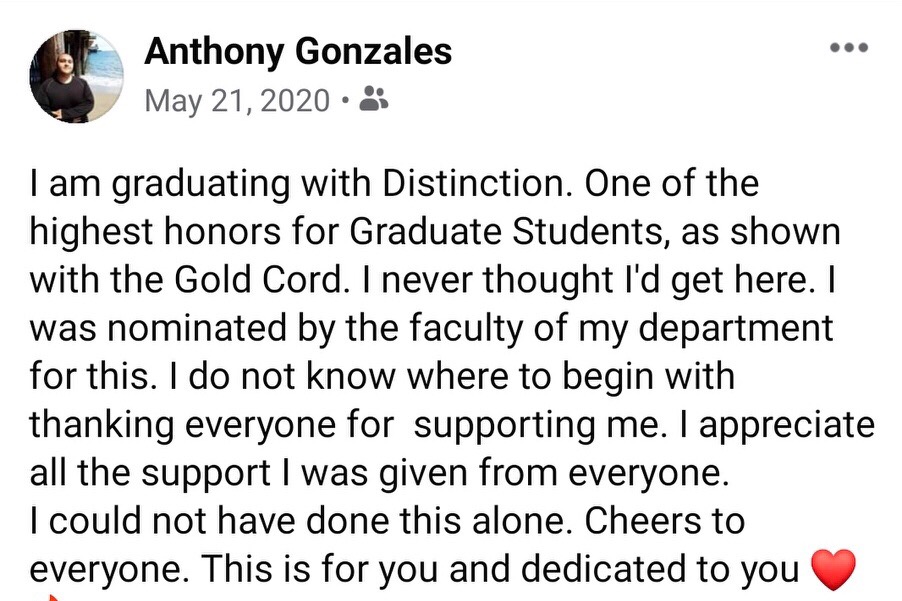The width and height of the screenshot is (902, 601).
Task: Click the "I am graduating" opening words
Action: pos(142,185)
